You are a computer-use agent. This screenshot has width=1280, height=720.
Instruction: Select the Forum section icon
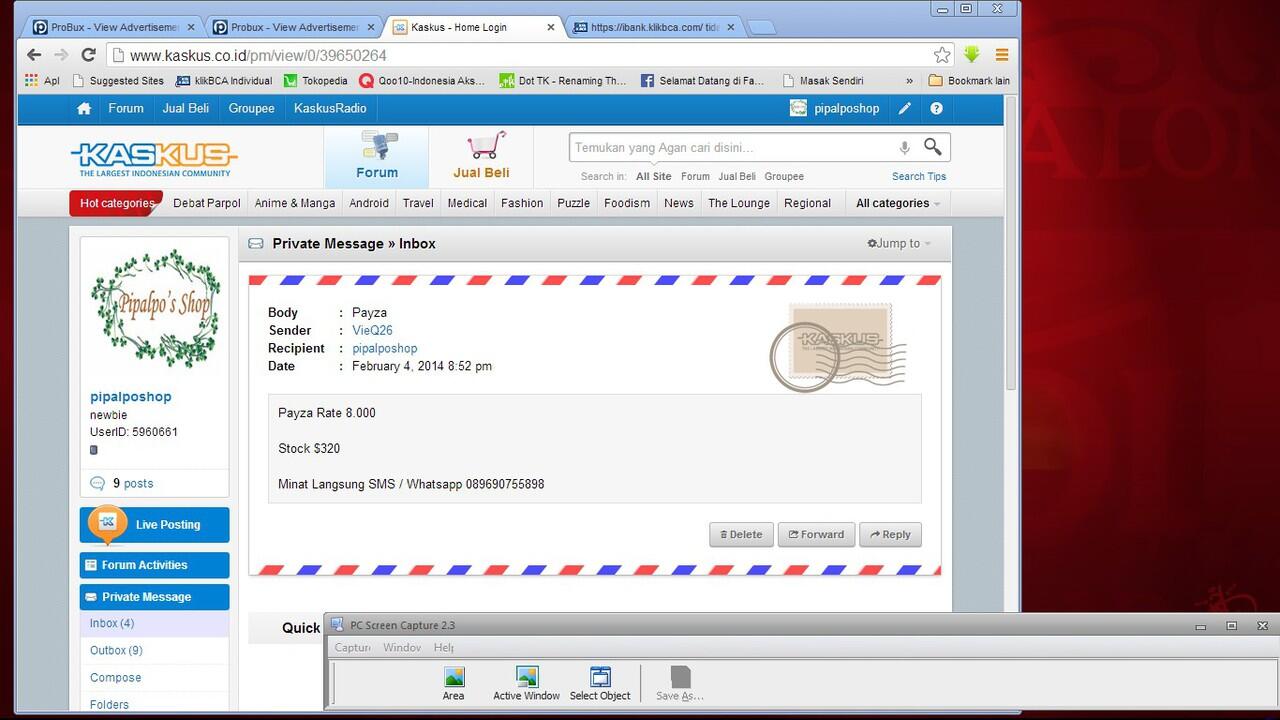(377, 156)
